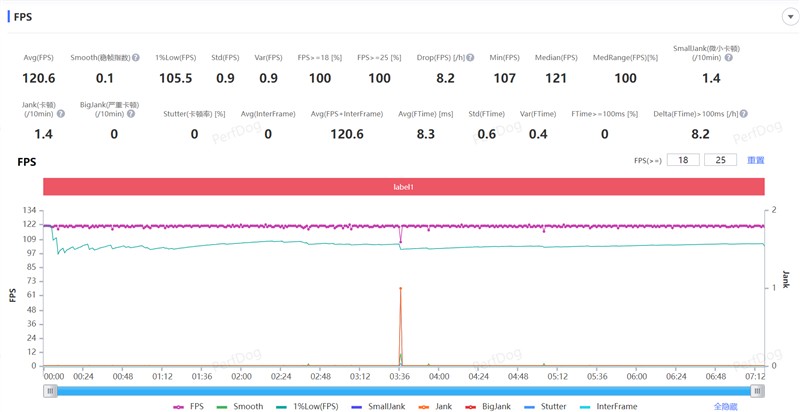Click the left handle of time range slider
This screenshot has height=412, width=800.
[50, 391]
